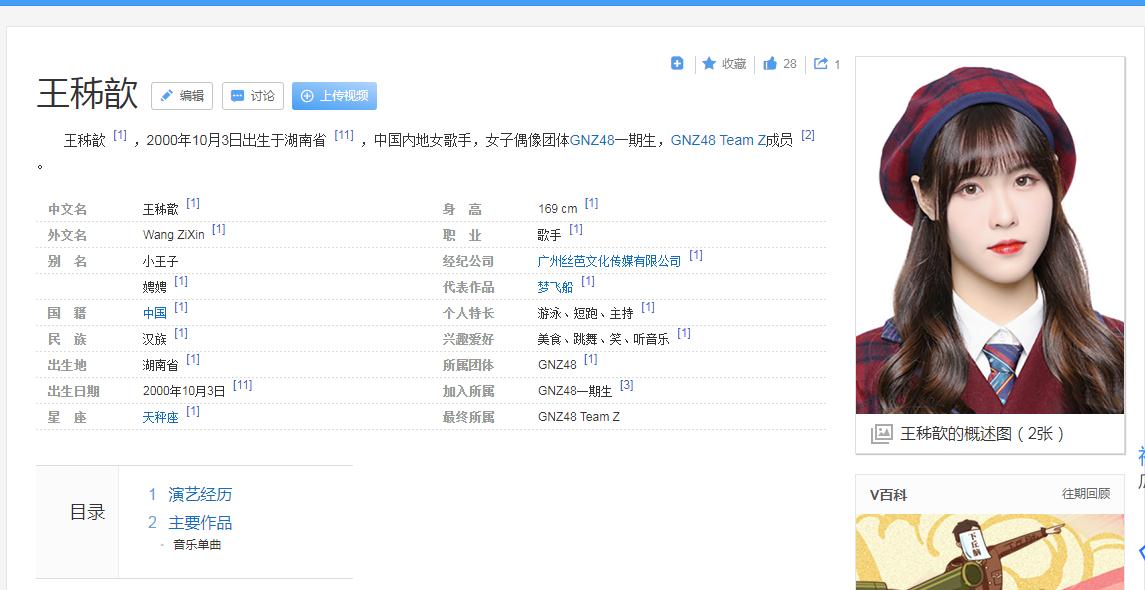Click the gallery icon beside 王秭歆的概述图
This screenshot has height=590, width=1145.
[881, 434]
